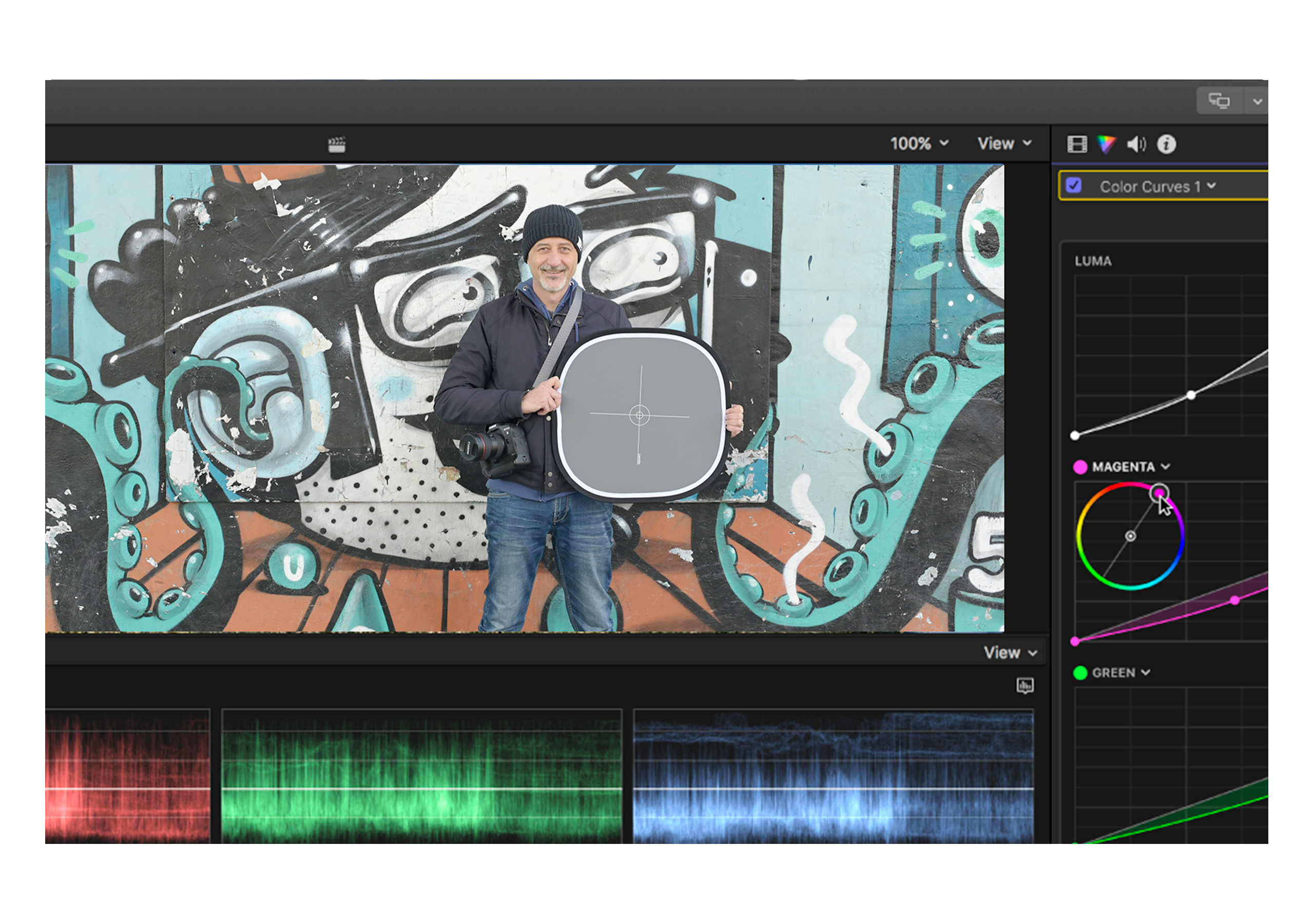The width and height of the screenshot is (1314, 924).
Task: Click the magenta color swatch dot
Action: [1080, 467]
